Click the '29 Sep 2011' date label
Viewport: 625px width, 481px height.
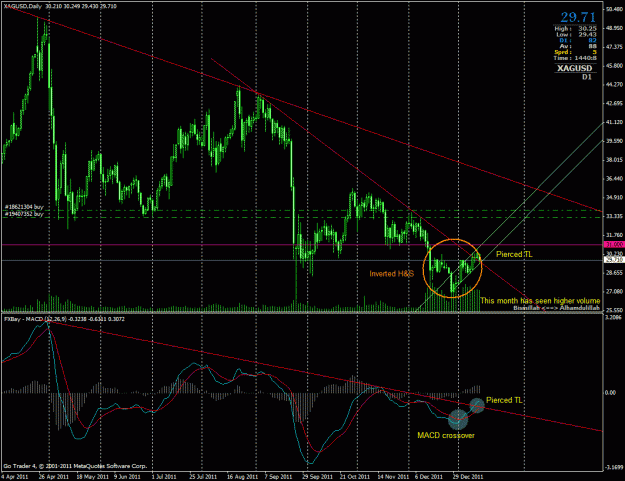click(317, 477)
